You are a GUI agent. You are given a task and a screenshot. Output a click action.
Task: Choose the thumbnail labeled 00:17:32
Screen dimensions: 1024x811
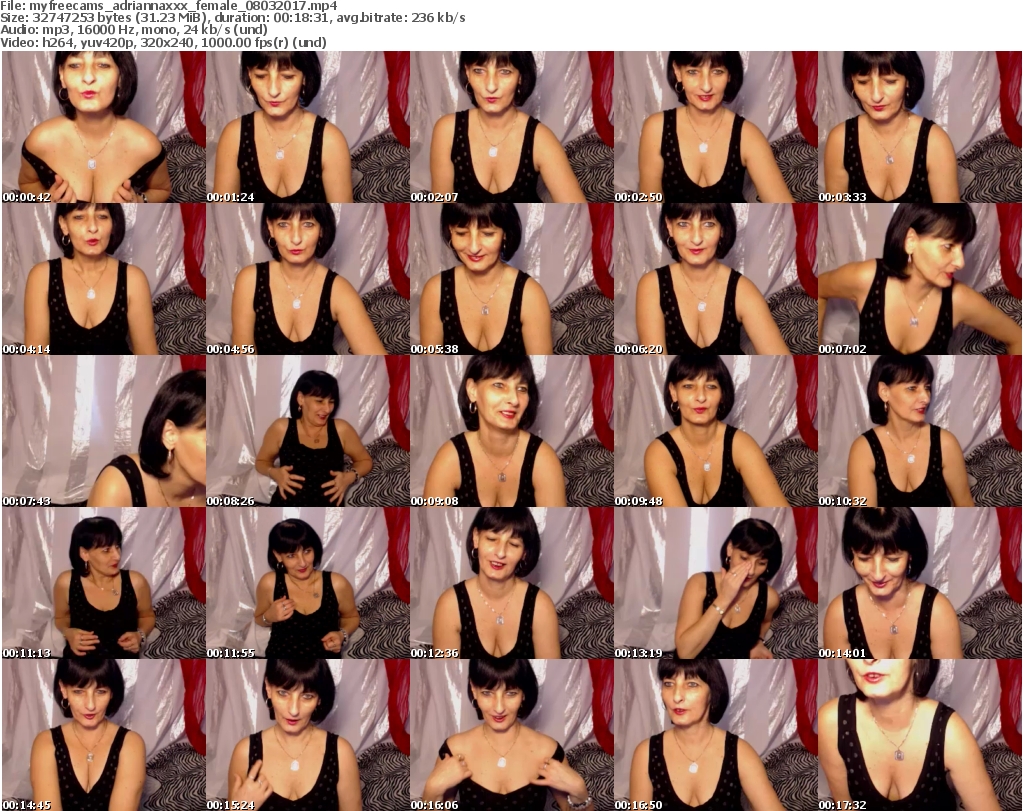pyautogui.click(x=920, y=735)
